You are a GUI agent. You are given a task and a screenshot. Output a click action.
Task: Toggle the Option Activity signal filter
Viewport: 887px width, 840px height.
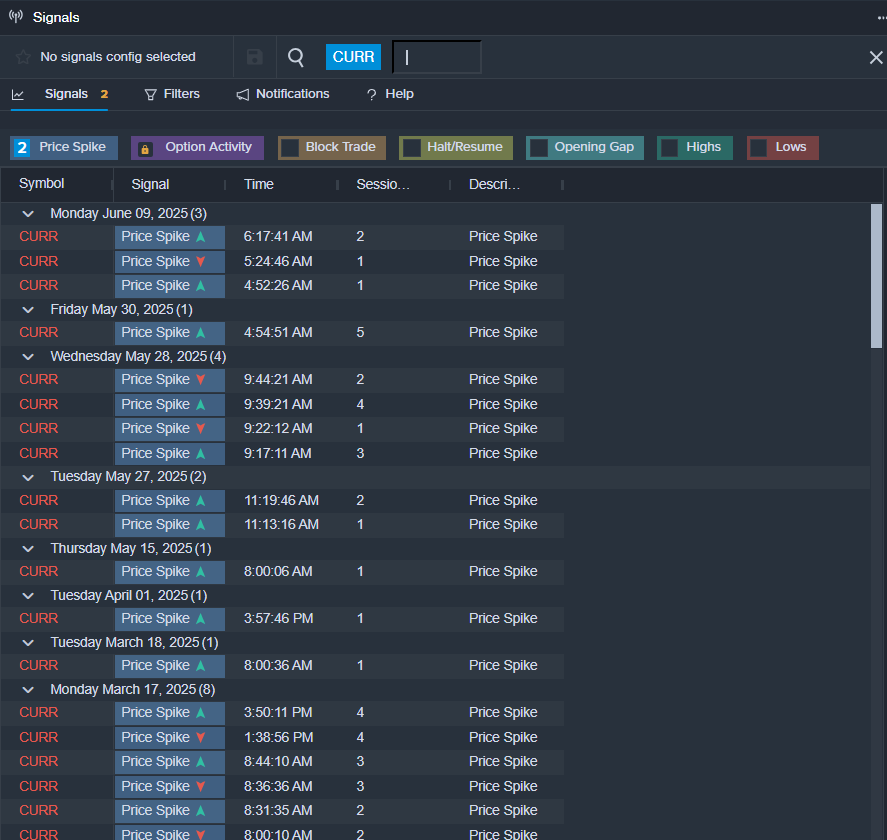[197, 148]
